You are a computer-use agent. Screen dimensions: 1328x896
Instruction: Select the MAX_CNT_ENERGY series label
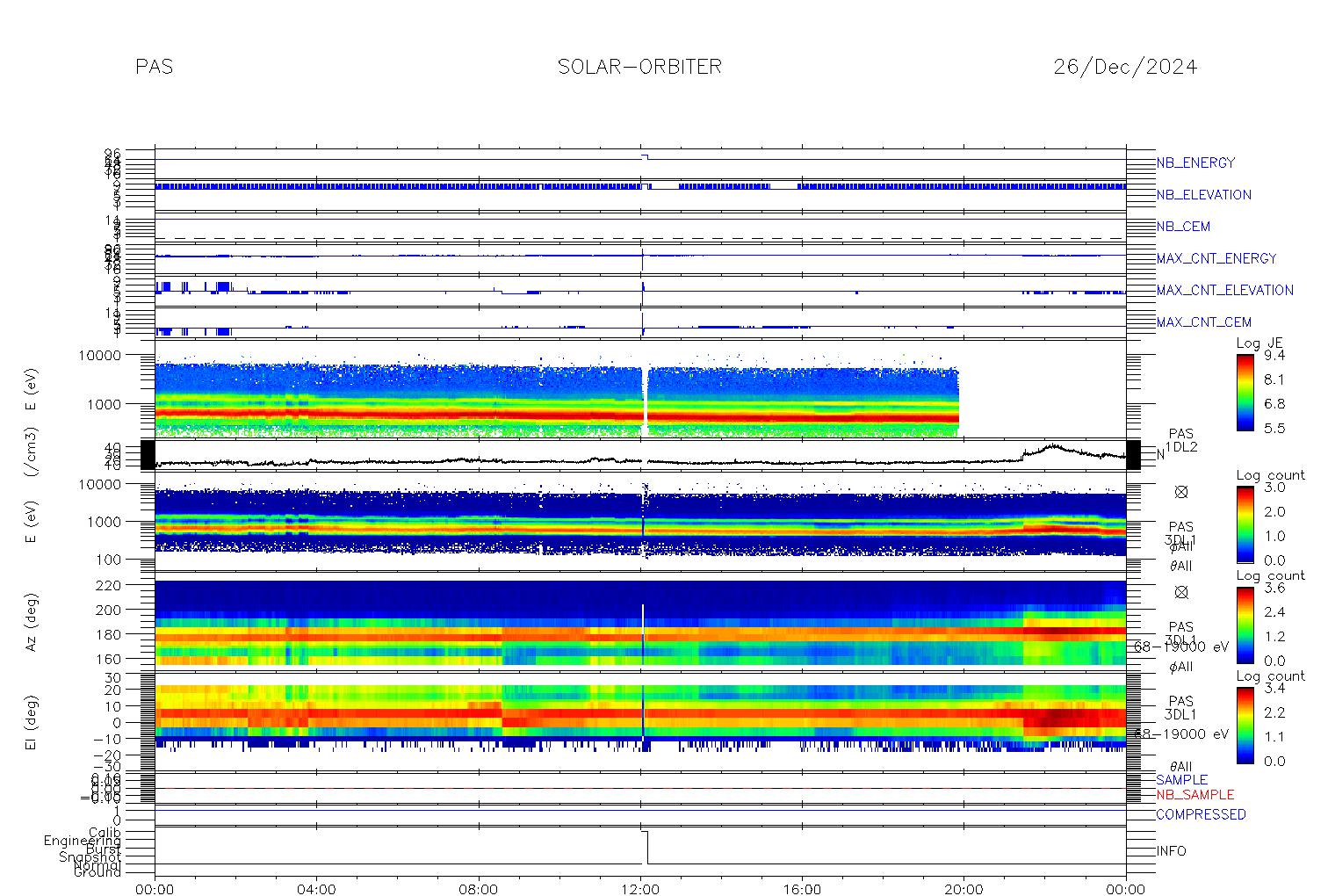[x=1216, y=258]
